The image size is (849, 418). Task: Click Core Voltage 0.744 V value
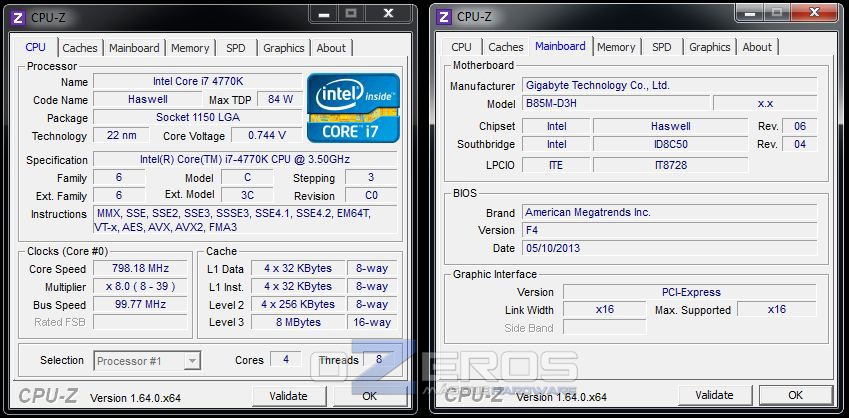coord(266,135)
